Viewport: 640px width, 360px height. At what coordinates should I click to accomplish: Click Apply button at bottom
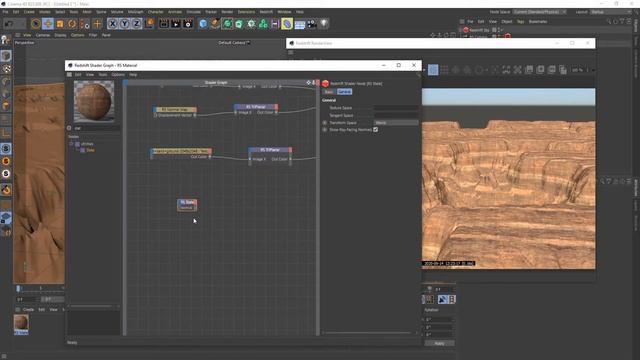(x=439, y=343)
